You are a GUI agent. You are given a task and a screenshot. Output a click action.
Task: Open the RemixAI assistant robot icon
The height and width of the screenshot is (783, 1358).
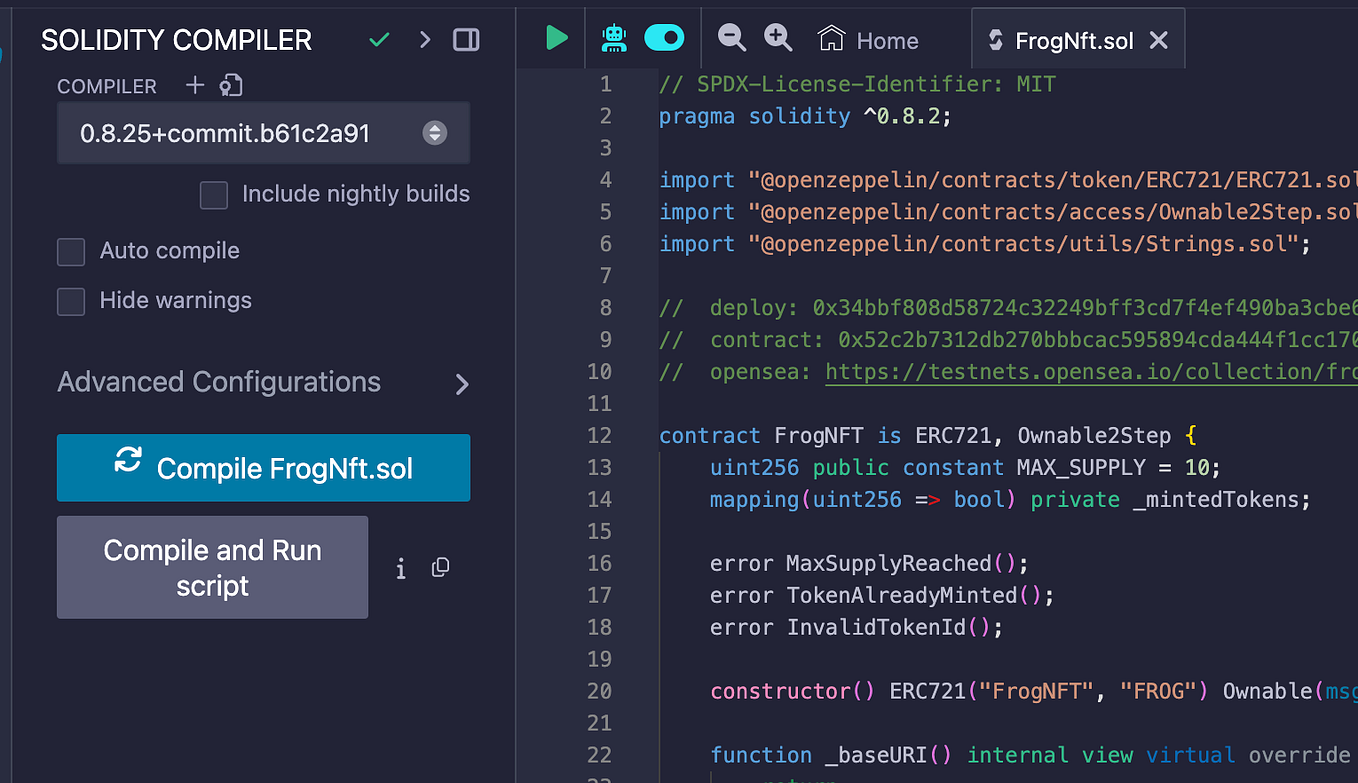(613, 38)
